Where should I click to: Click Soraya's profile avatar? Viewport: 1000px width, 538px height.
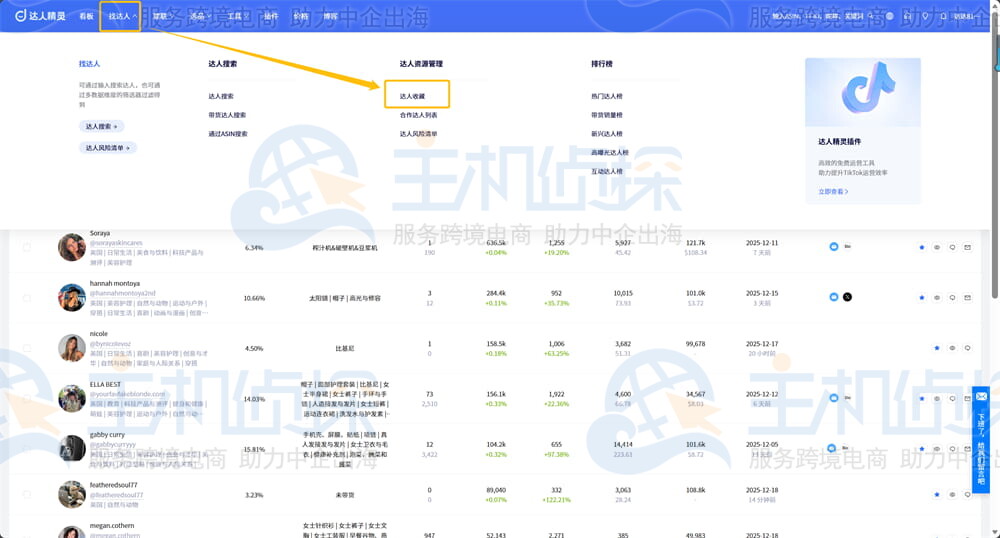(71, 247)
